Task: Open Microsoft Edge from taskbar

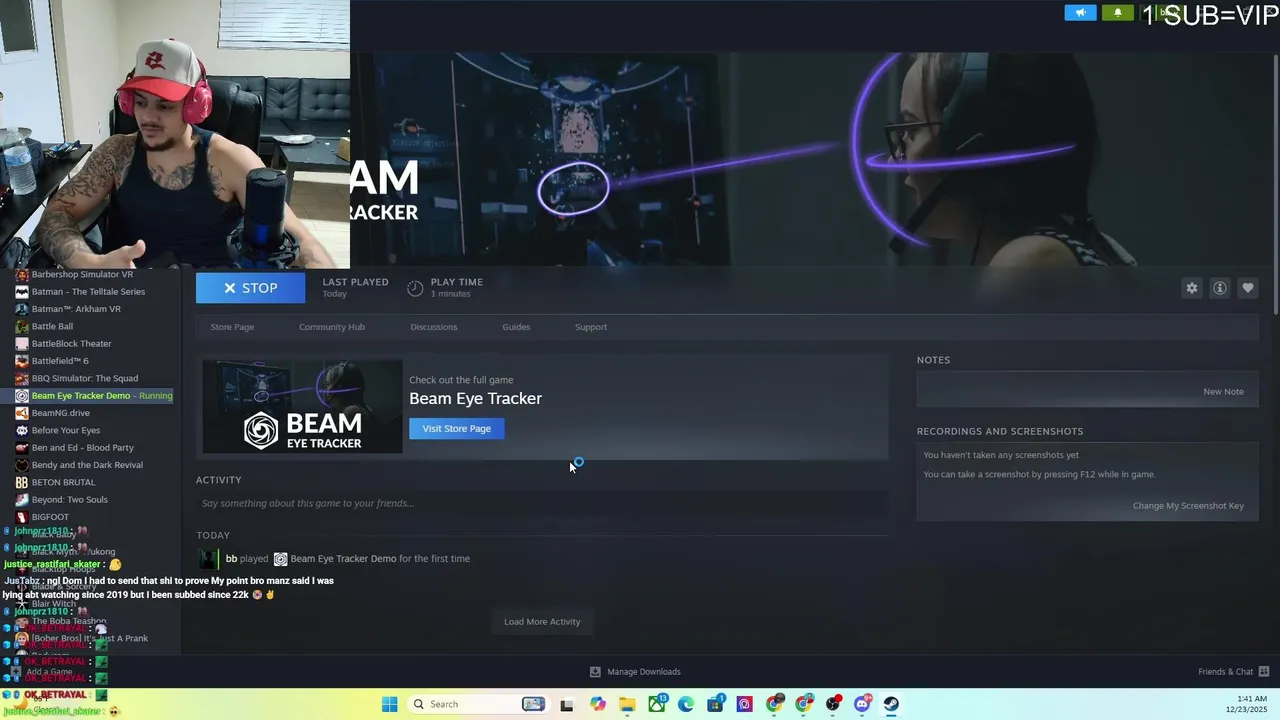Action: pyautogui.click(x=686, y=704)
